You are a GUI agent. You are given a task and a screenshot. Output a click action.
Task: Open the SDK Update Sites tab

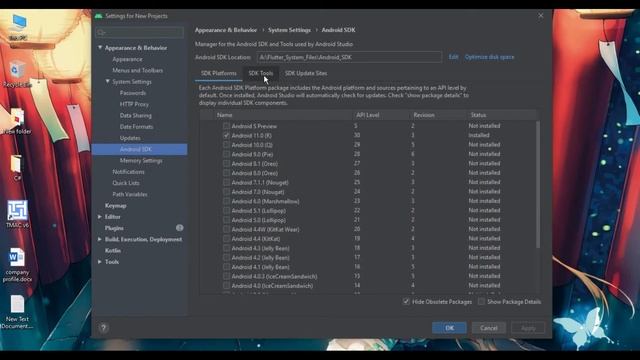coord(306,73)
